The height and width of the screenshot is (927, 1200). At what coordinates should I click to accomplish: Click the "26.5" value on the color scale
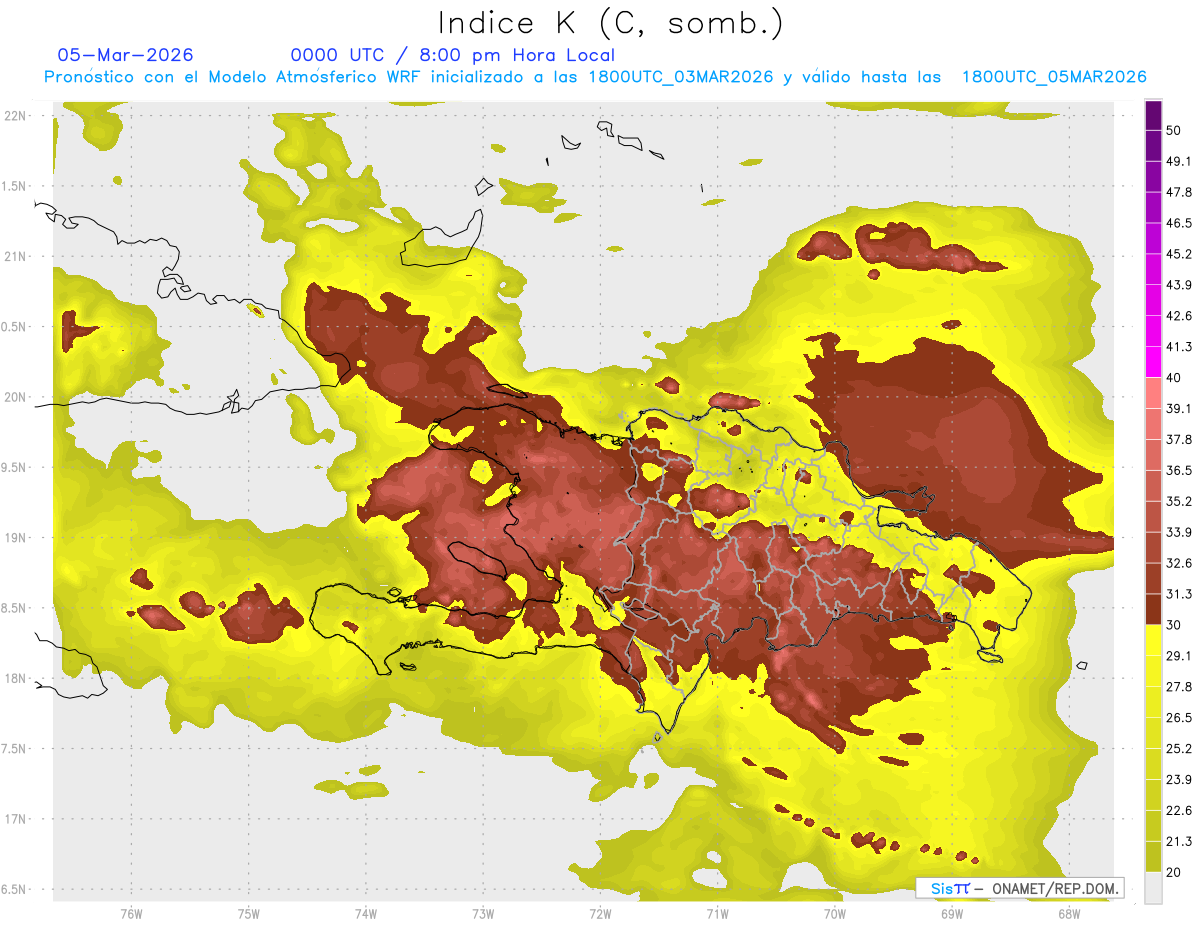click(x=1179, y=717)
